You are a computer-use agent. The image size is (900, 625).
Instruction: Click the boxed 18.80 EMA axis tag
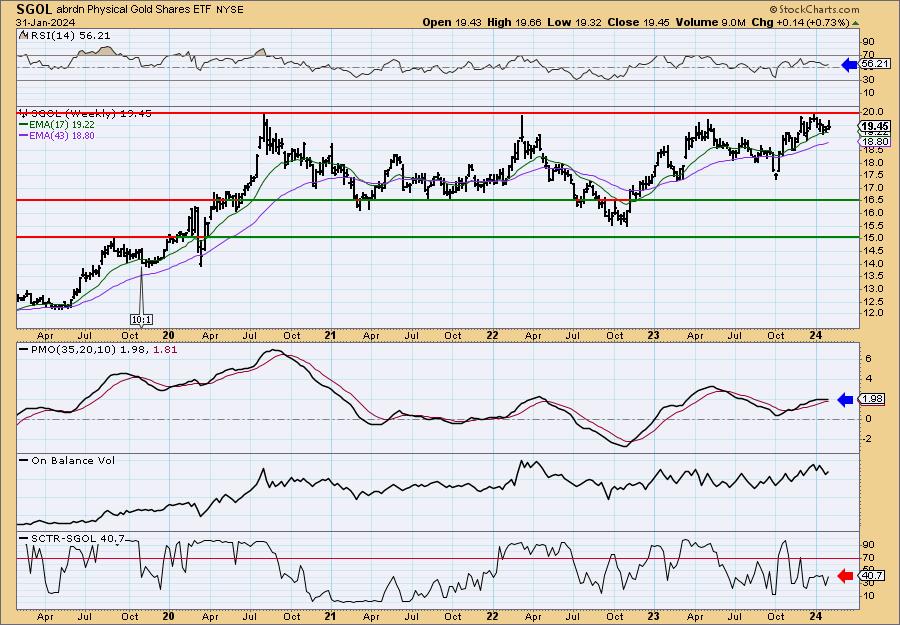[875, 142]
